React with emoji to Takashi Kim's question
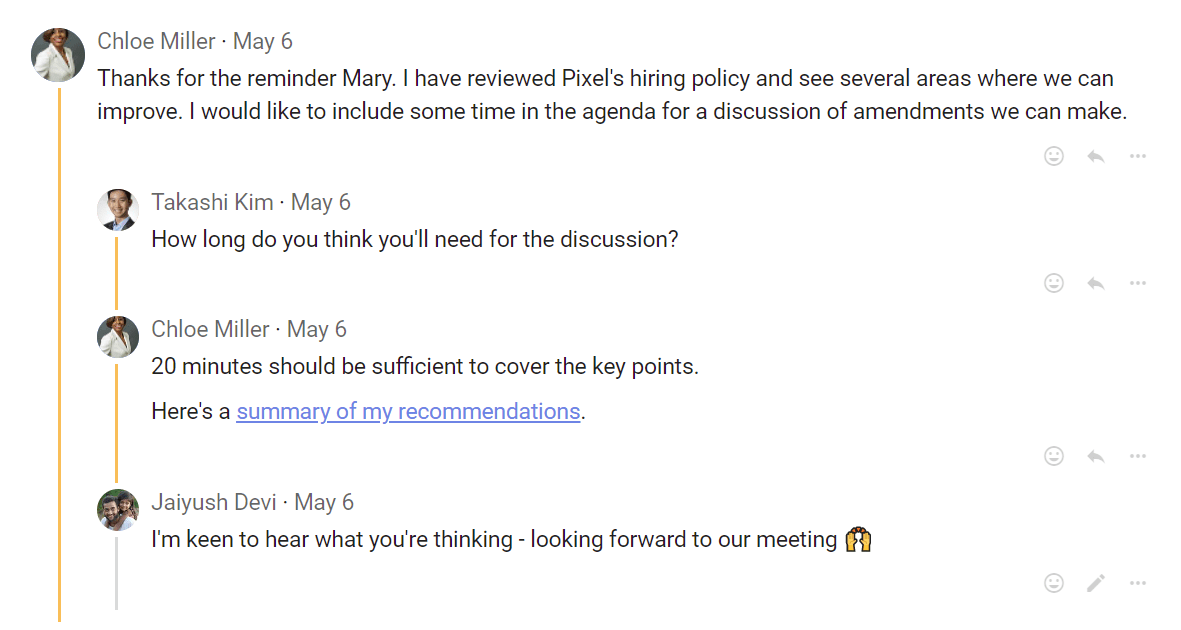 [1054, 283]
